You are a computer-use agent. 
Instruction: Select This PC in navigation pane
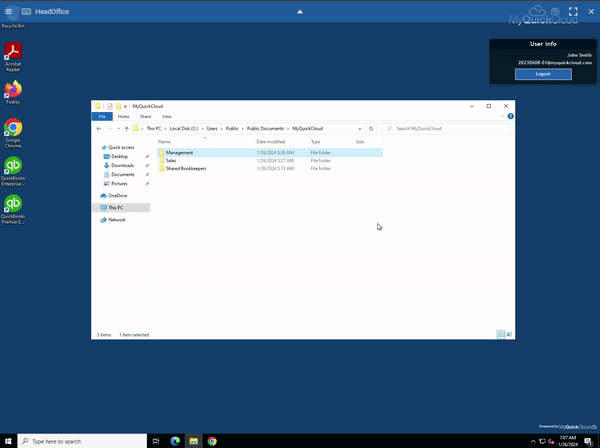(121, 208)
